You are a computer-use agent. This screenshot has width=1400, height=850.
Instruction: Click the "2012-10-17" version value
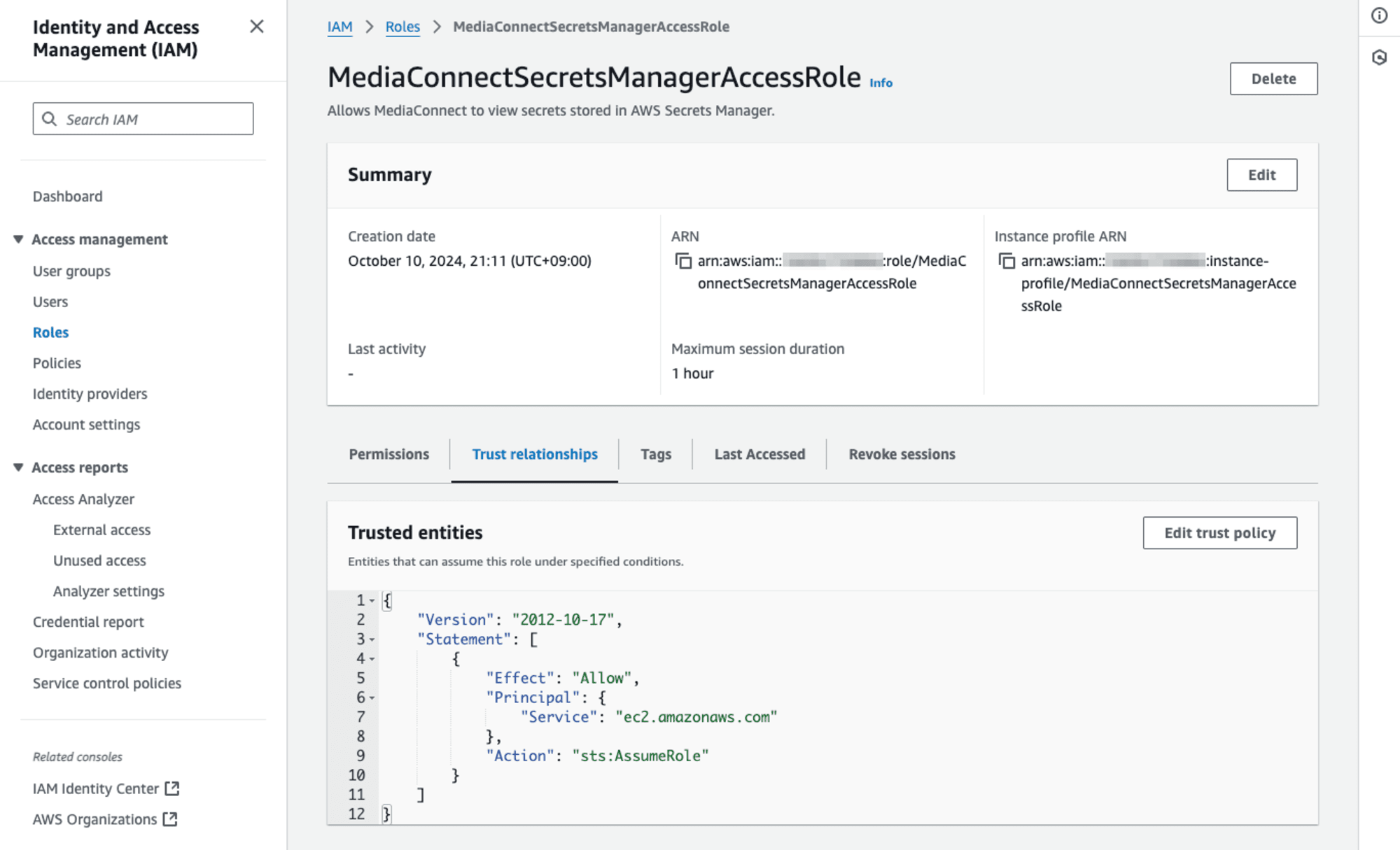click(563, 620)
